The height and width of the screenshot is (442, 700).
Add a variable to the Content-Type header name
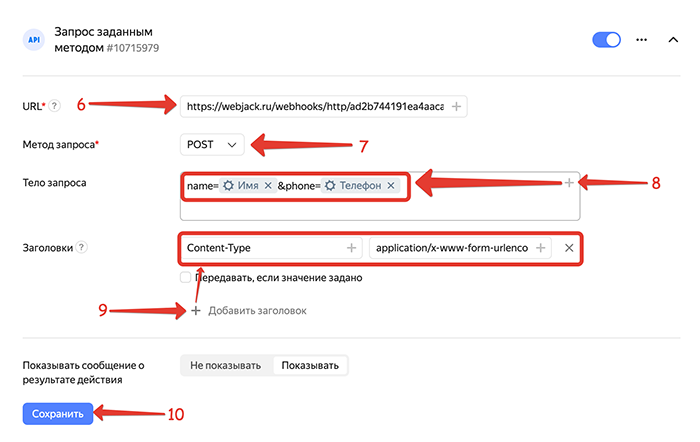tap(351, 248)
